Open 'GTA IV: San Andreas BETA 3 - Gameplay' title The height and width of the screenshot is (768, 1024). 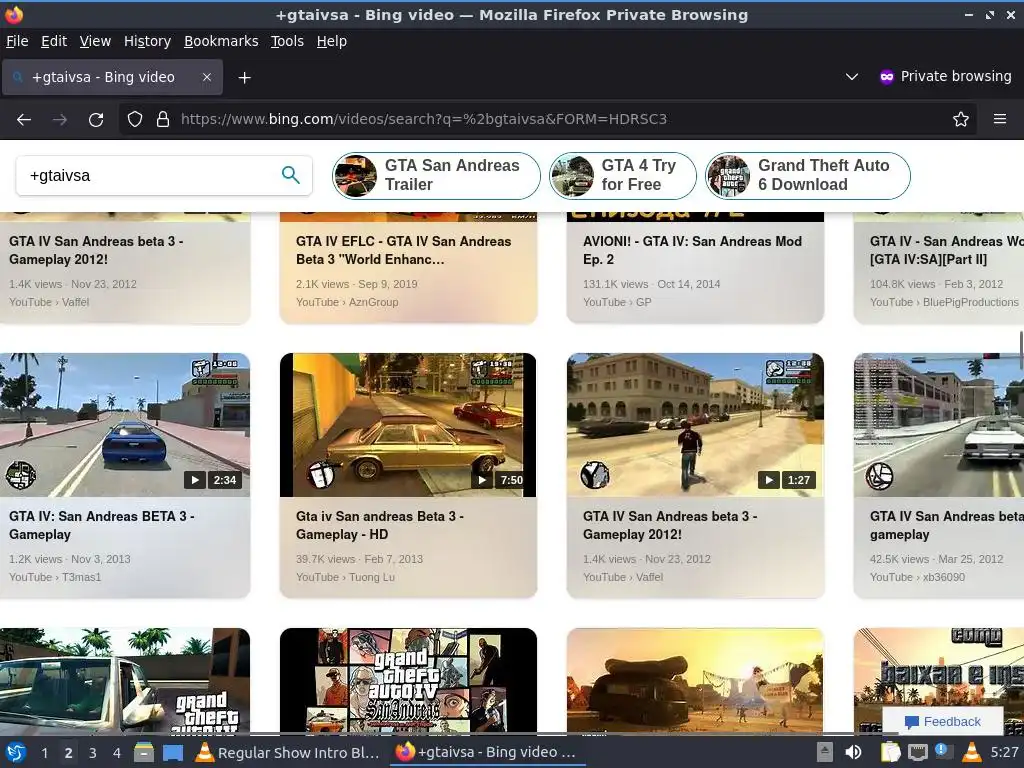pos(102,525)
